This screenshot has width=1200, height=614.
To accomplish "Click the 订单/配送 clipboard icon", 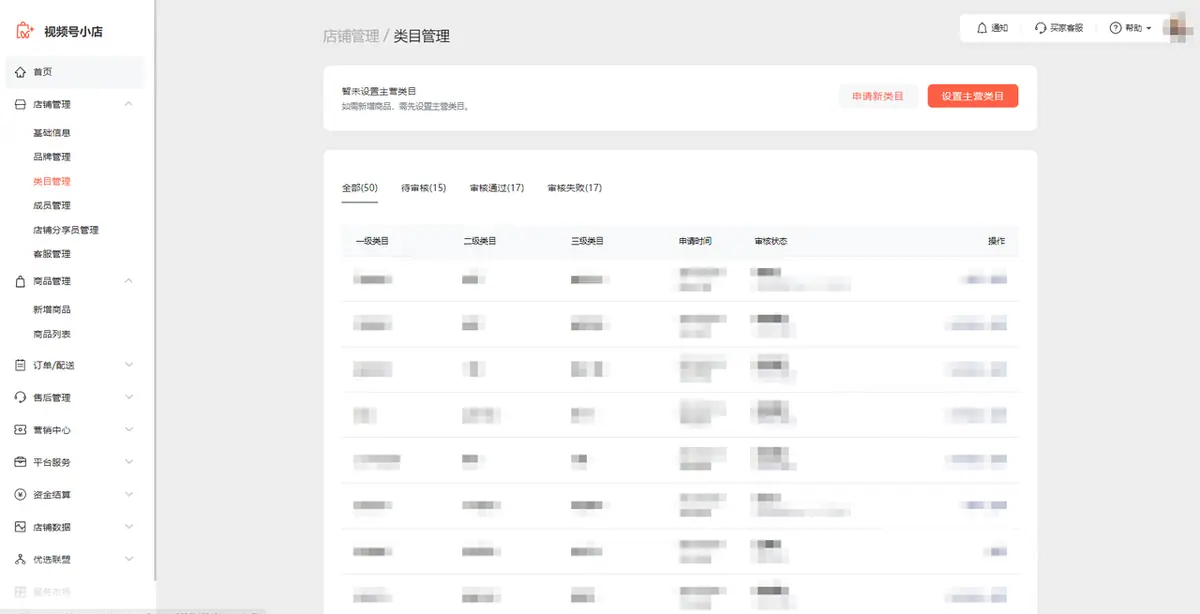I will (x=21, y=365).
